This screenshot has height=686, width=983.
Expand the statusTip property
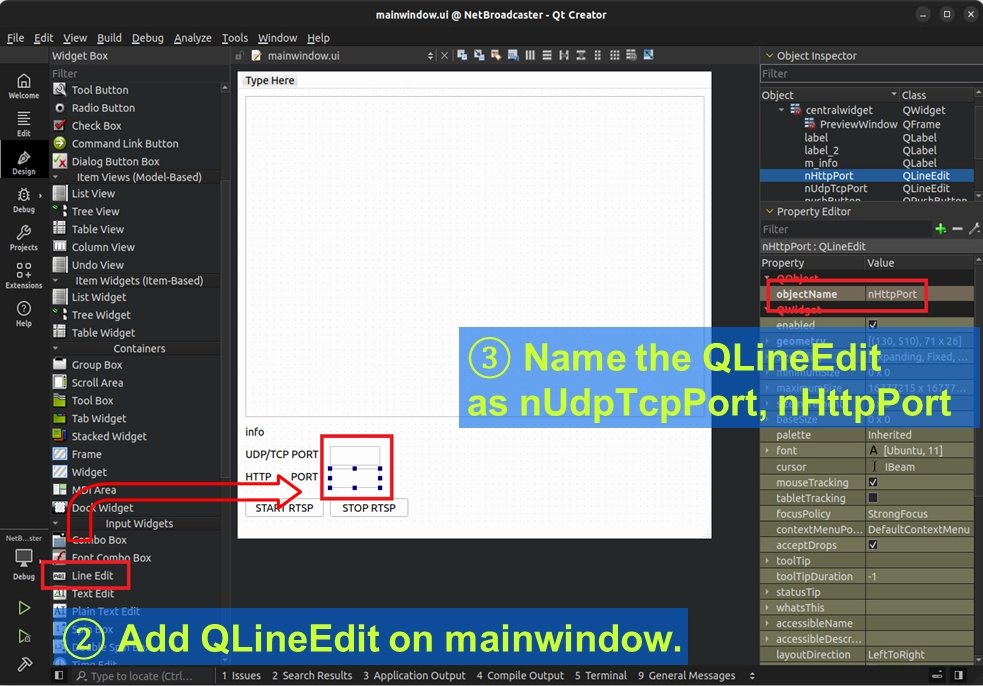767,592
